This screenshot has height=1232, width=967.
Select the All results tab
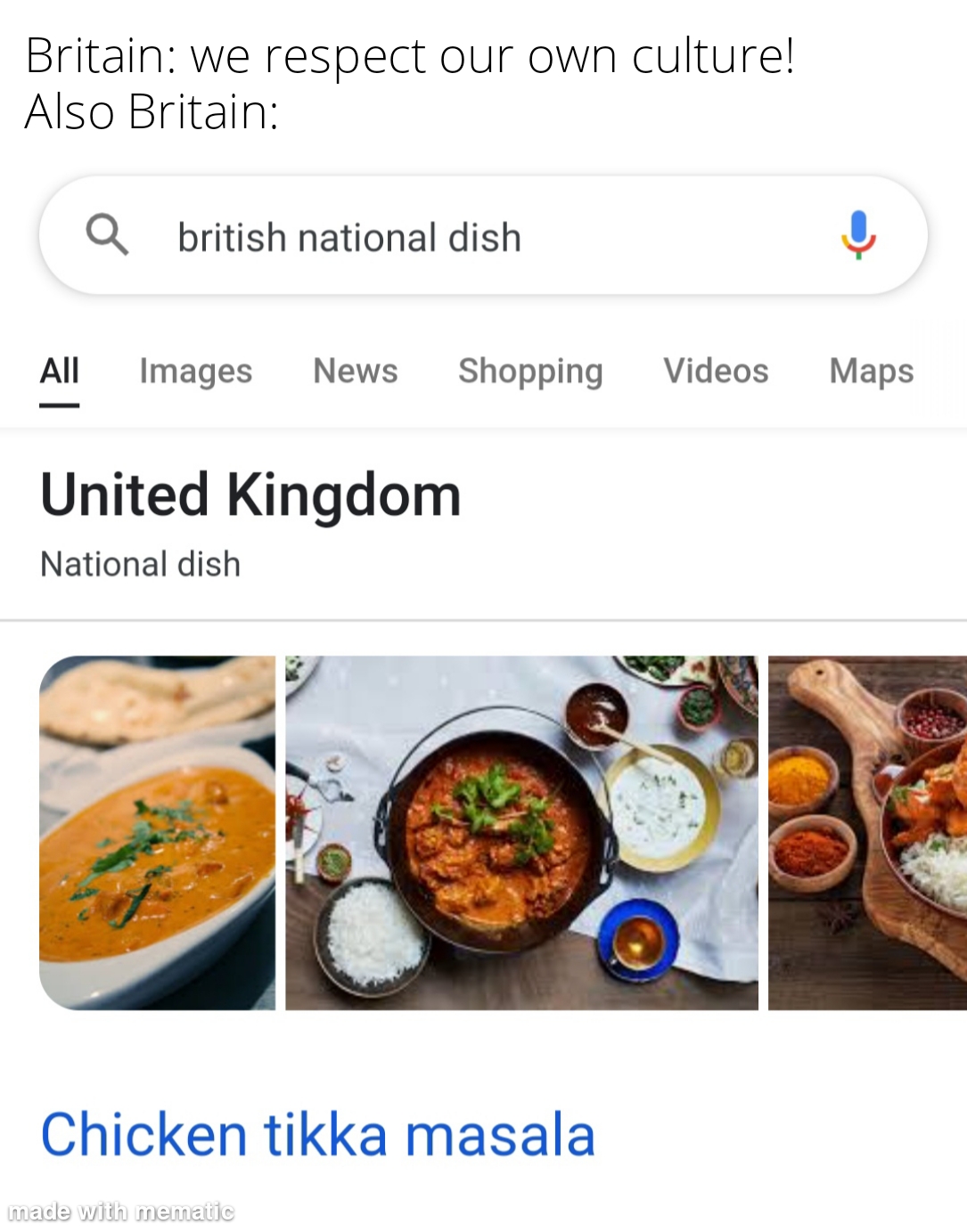click(x=60, y=371)
